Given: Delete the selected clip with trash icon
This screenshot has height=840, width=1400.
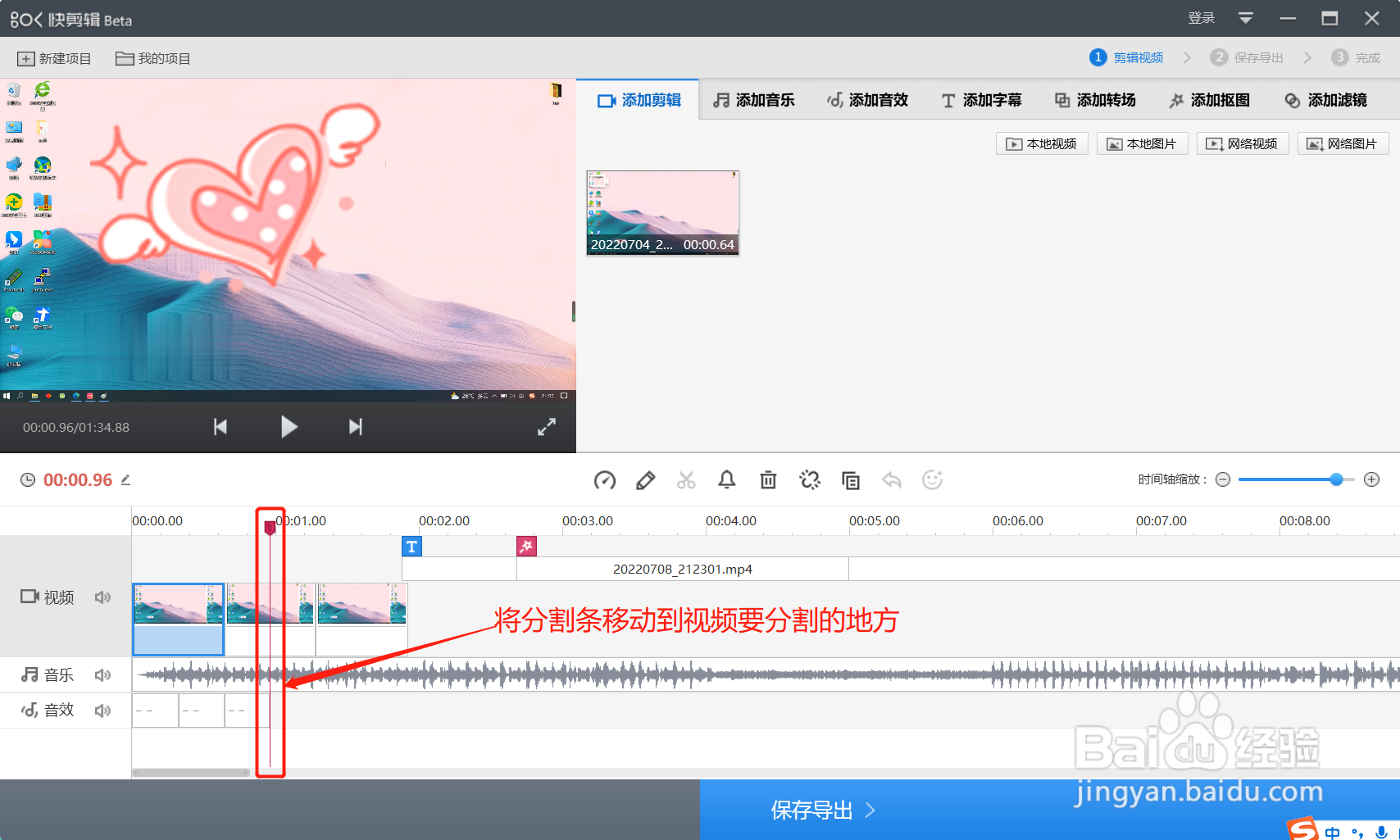Looking at the screenshot, I should click(x=768, y=479).
